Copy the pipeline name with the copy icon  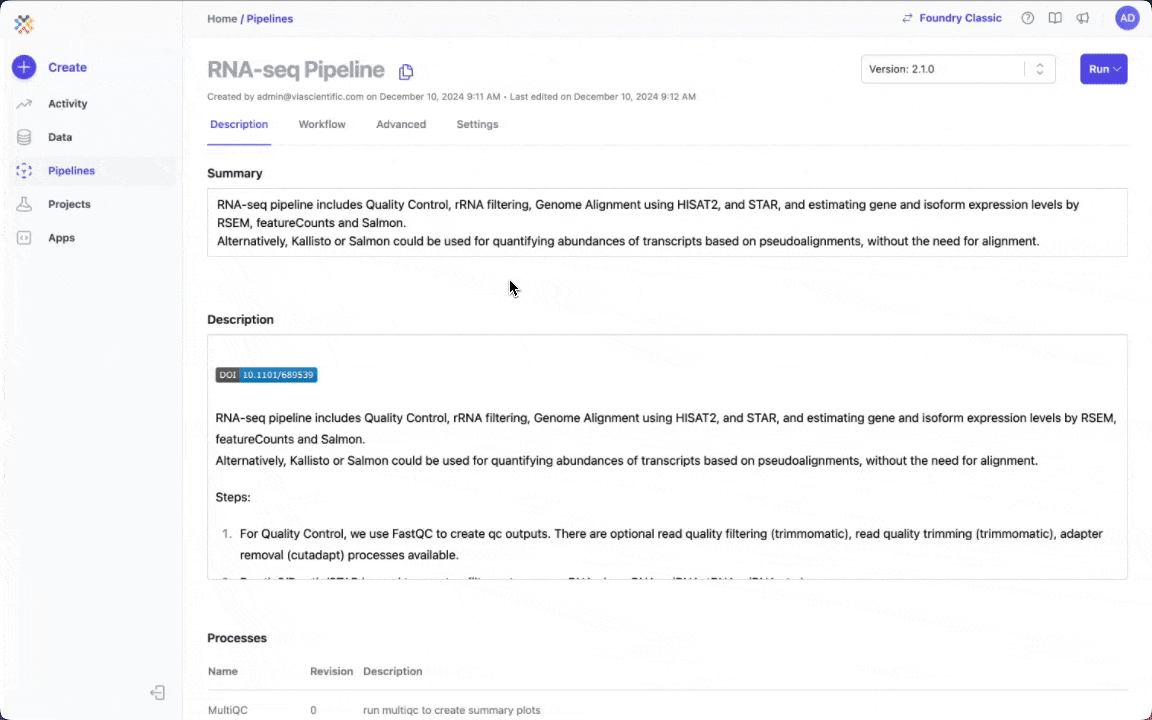(x=406, y=71)
